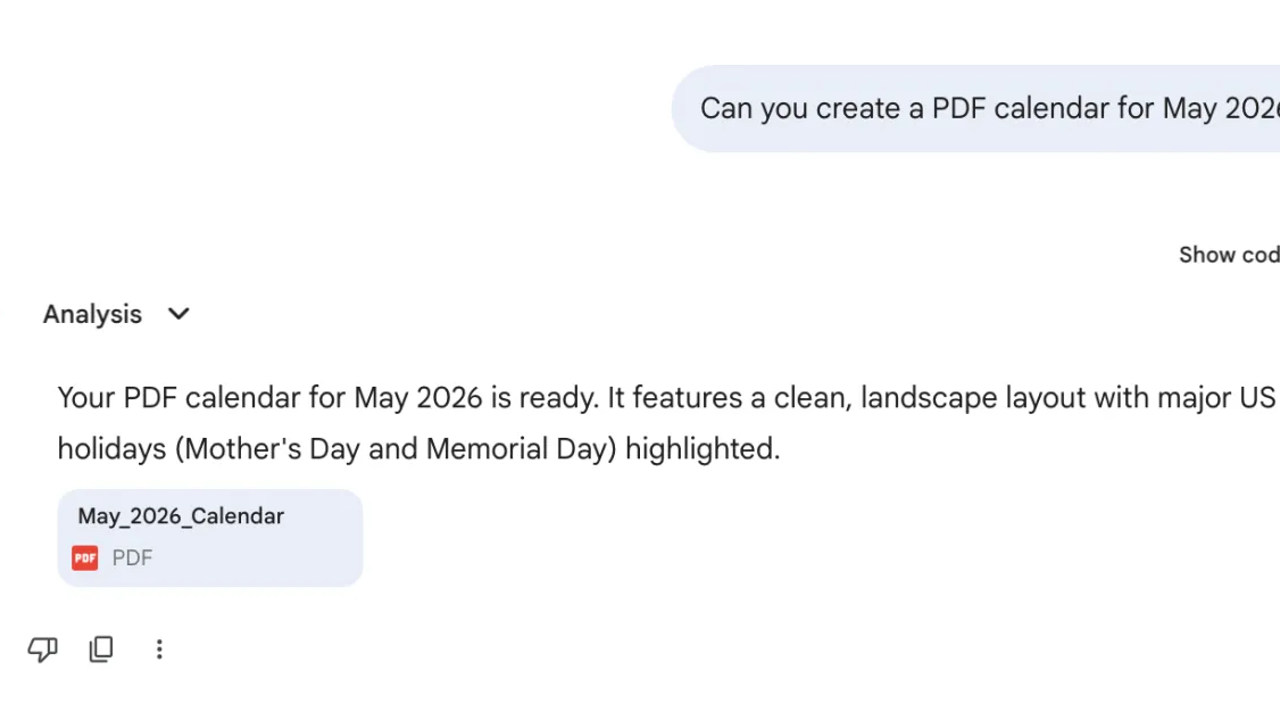Click the word "holidays" in the response
Screen dimensions: 1280x720
click(112, 449)
